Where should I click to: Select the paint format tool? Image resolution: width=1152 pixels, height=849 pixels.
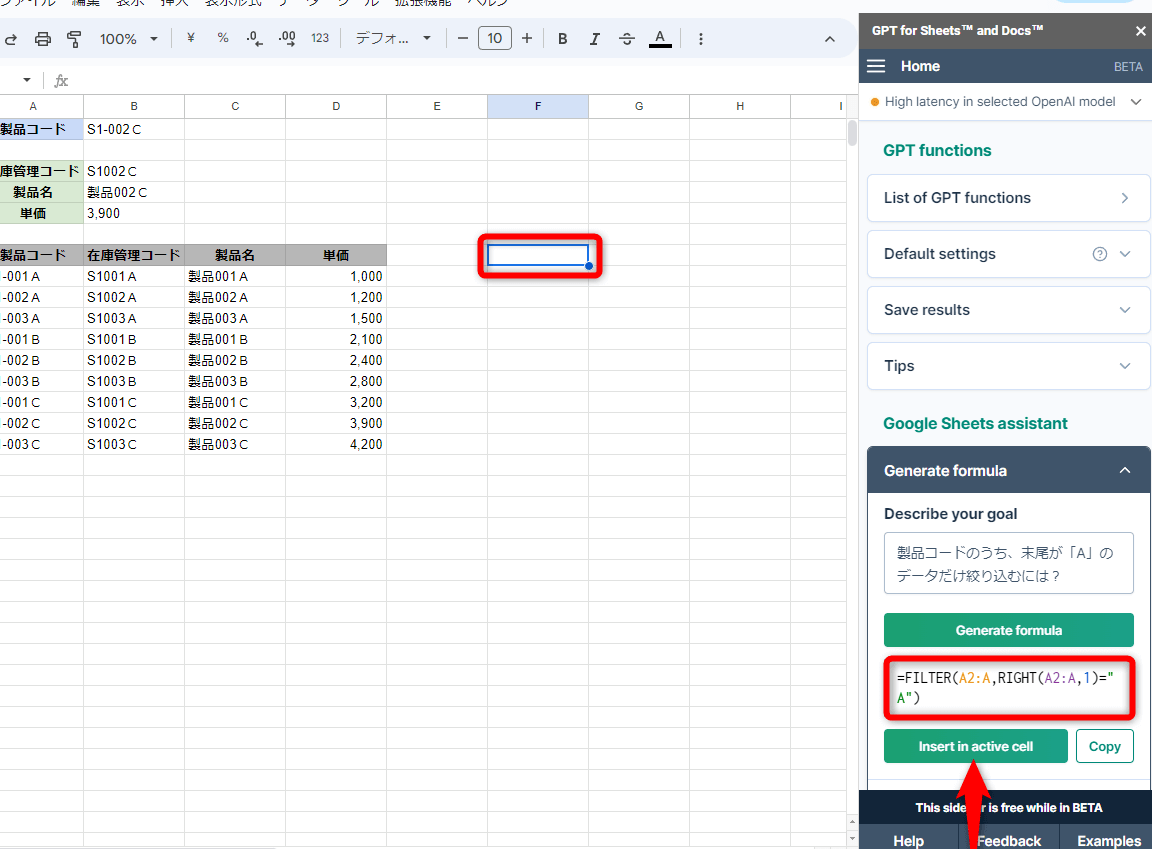coord(74,39)
